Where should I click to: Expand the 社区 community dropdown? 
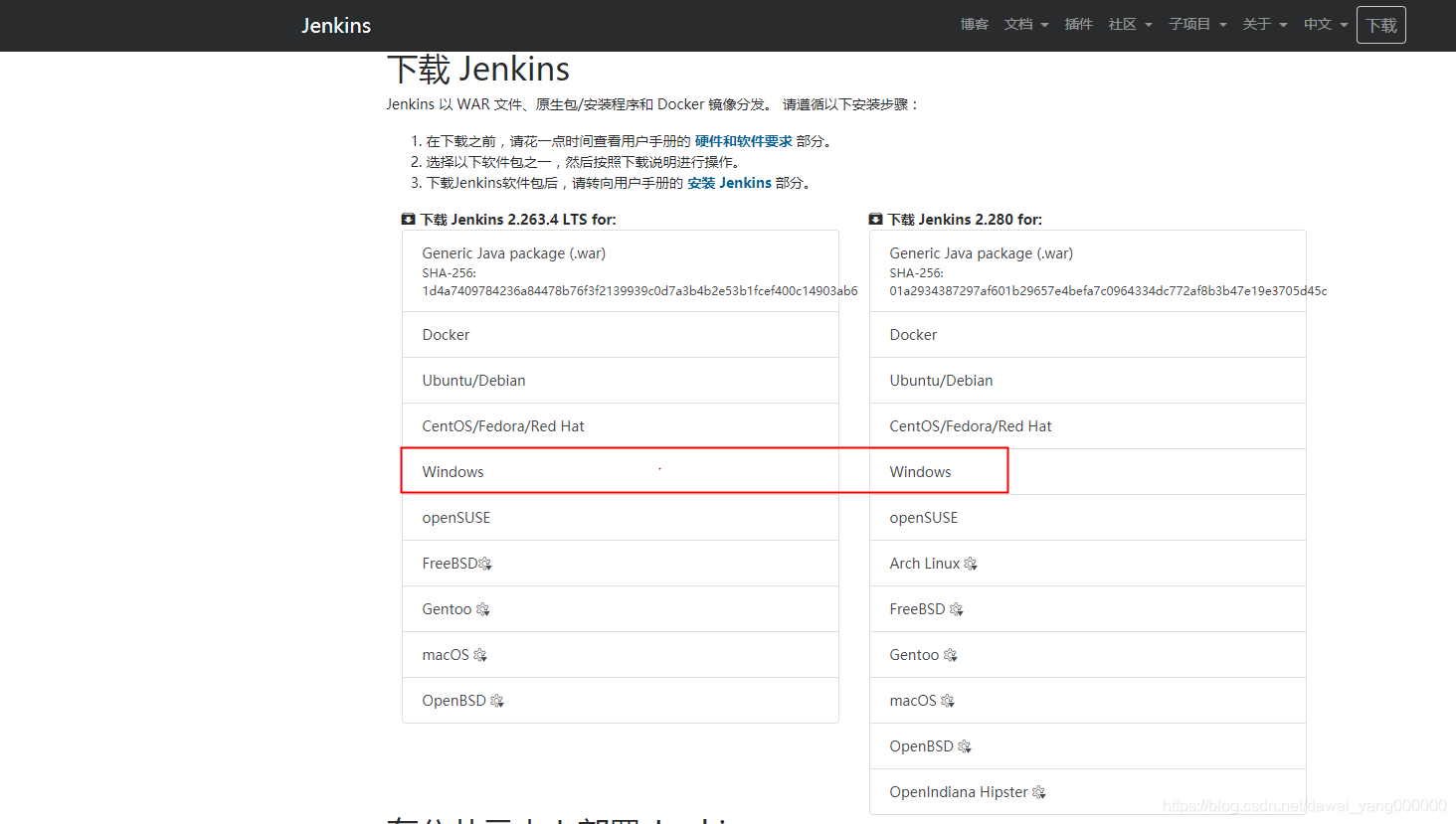[1131, 25]
